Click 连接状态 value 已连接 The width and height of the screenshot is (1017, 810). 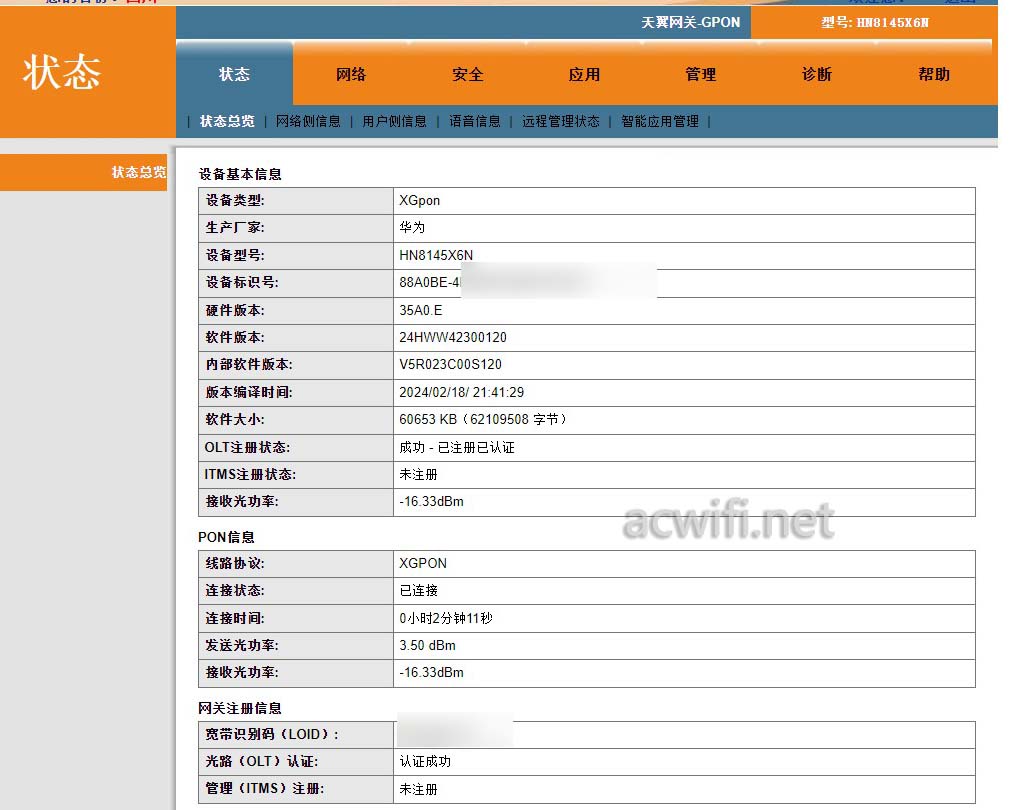418,590
